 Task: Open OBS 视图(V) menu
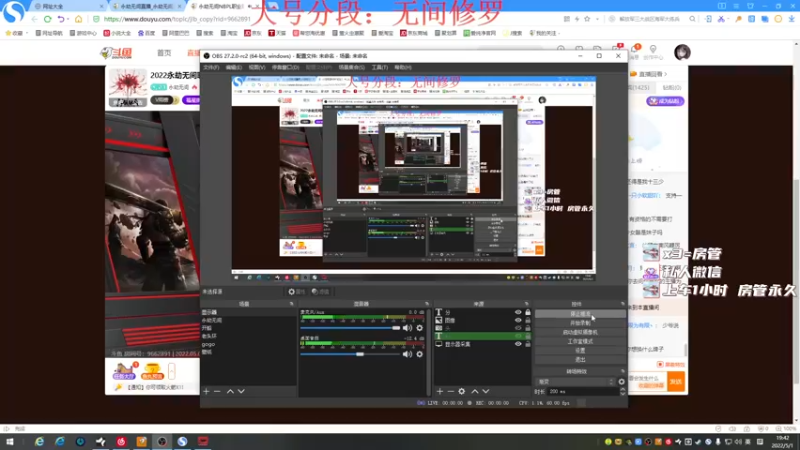tap(257, 67)
